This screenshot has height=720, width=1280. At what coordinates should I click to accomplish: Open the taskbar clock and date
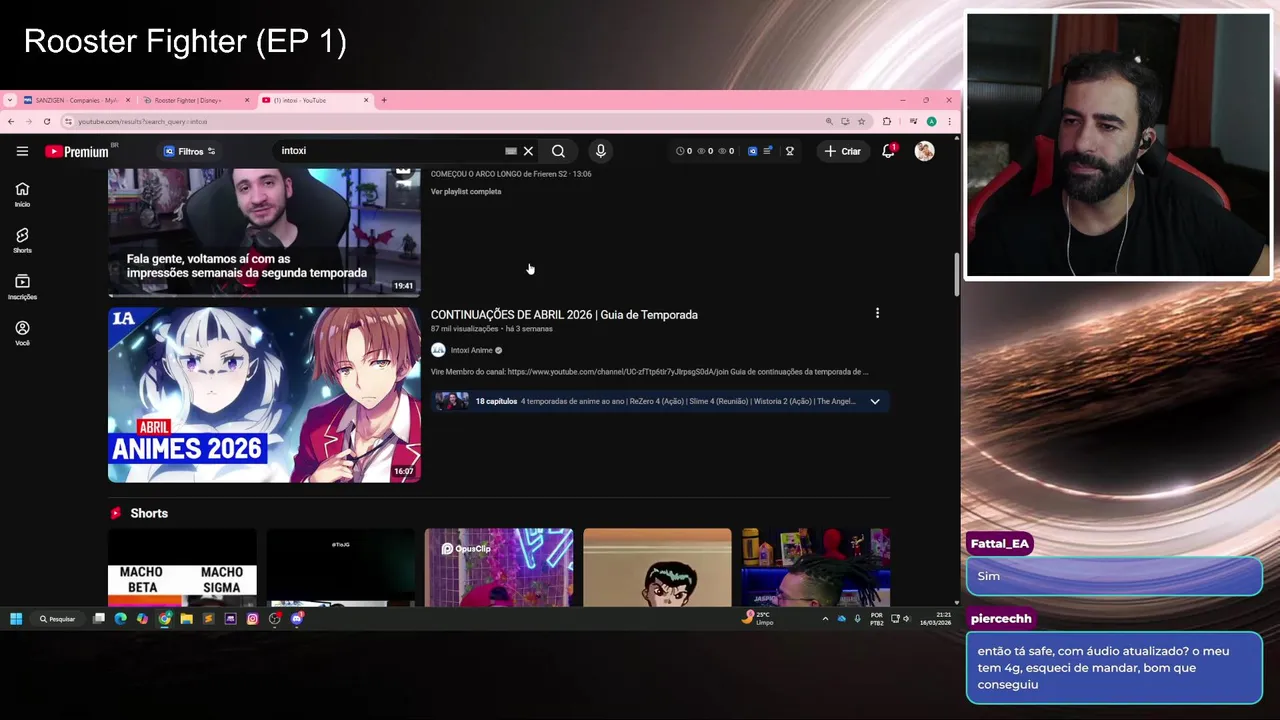[x=936, y=619]
